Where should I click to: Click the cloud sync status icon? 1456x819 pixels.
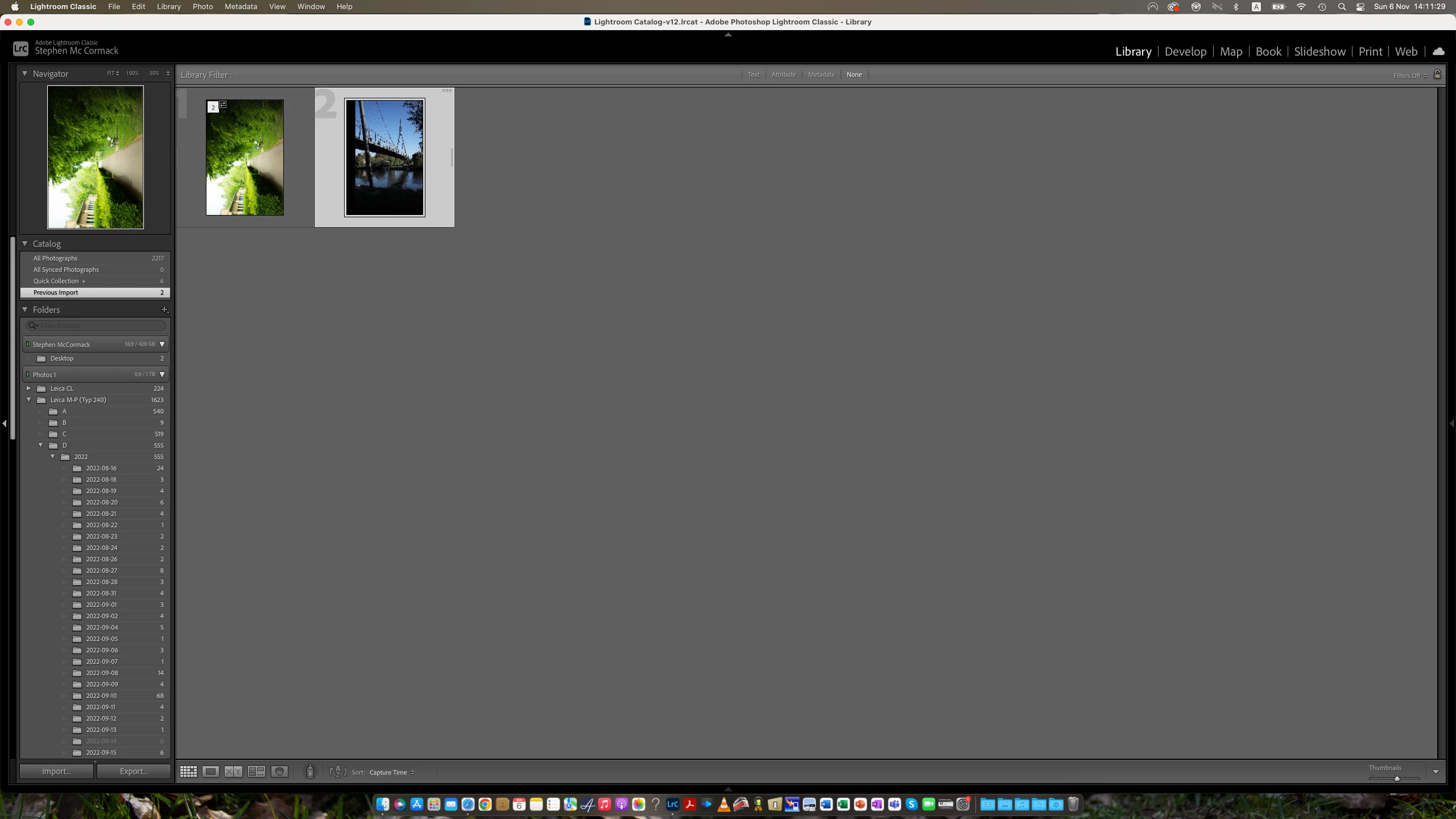pyautogui.click(x=1438, y=51)
